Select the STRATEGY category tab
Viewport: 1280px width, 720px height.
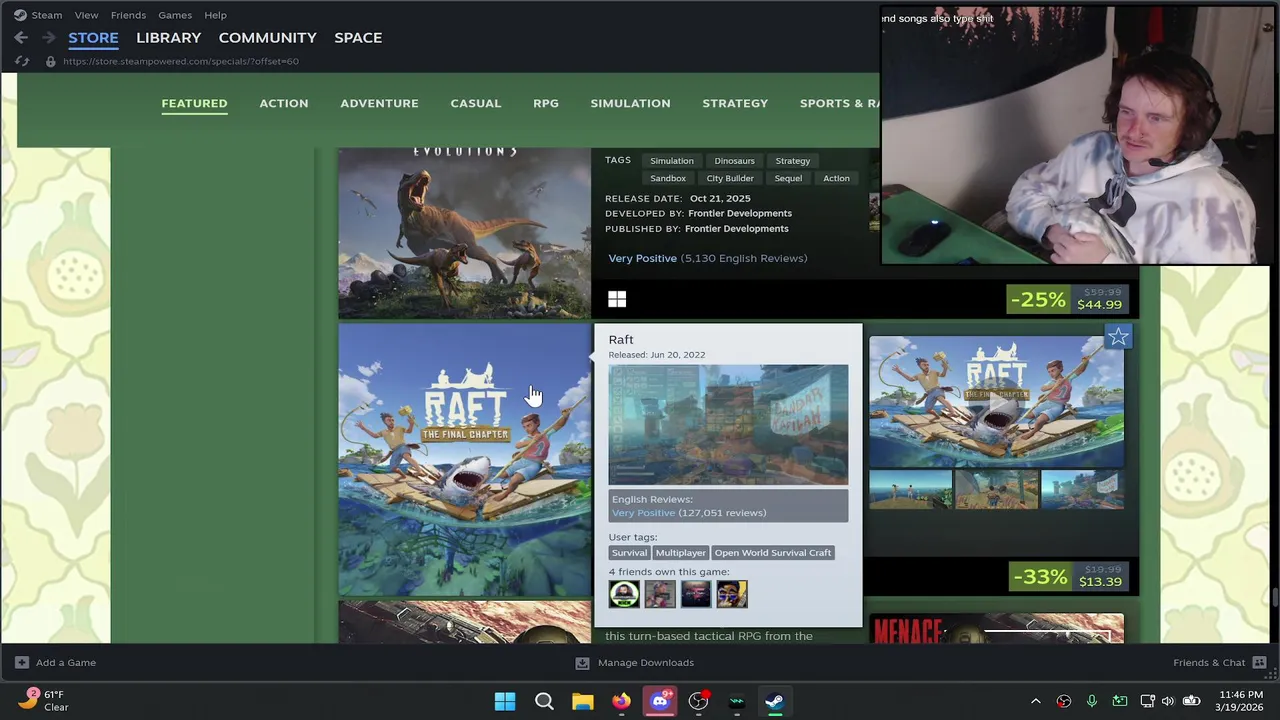pos(735,103)
